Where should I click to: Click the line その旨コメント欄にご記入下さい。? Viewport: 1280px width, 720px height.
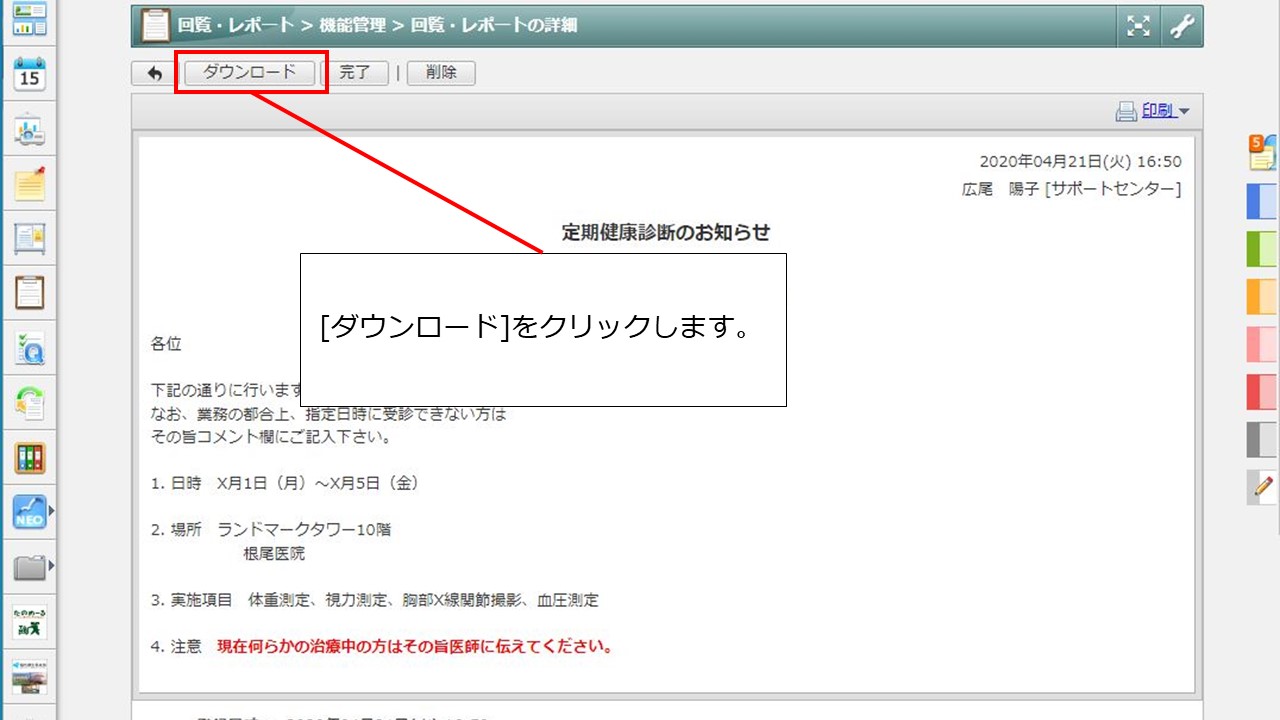[270, 437]
